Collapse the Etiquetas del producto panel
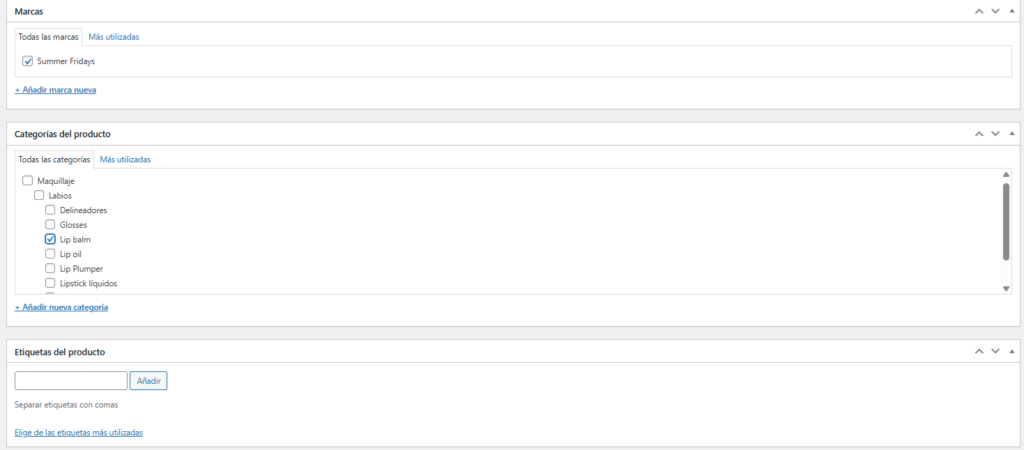 pyautogui.click(x=1011, y=352)
